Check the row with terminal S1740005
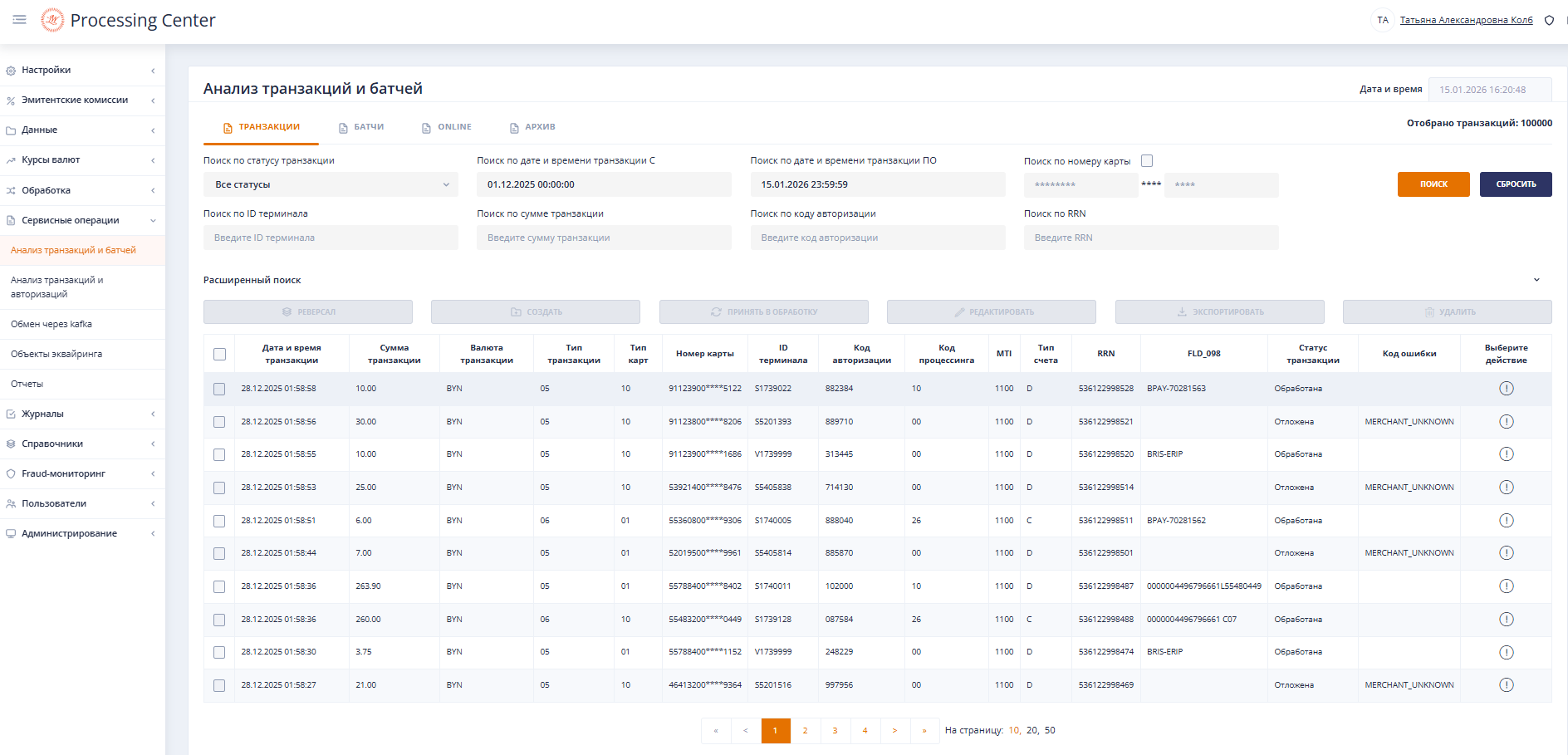The height and width of the screenshot is (755, 1568). 219,521
